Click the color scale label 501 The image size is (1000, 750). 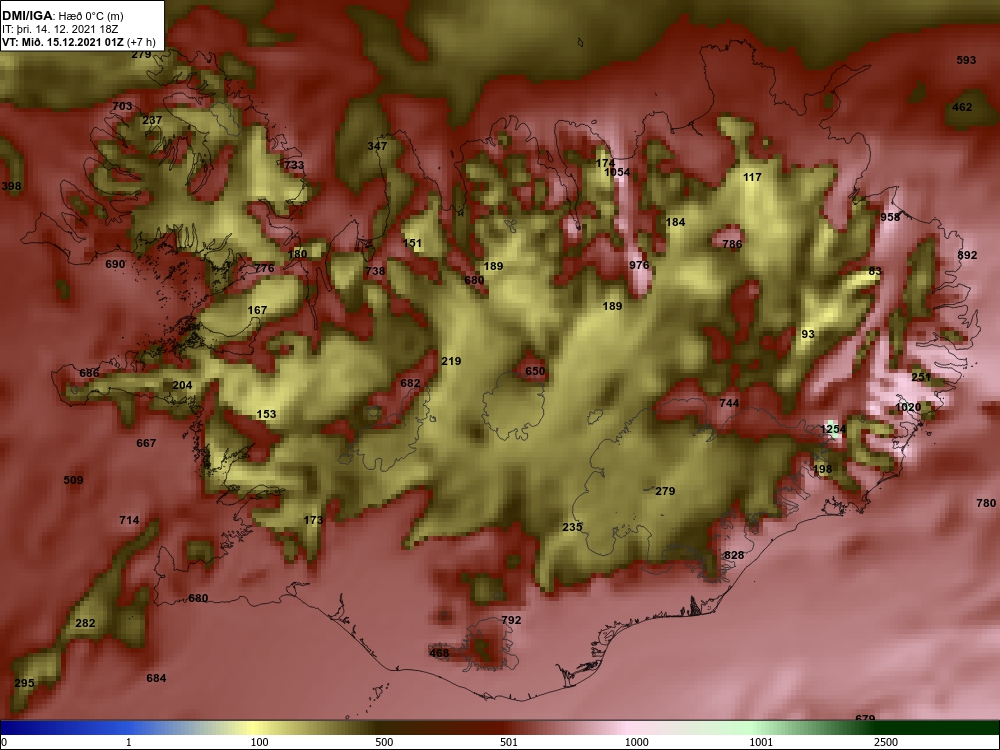click(x=509, y=742)
